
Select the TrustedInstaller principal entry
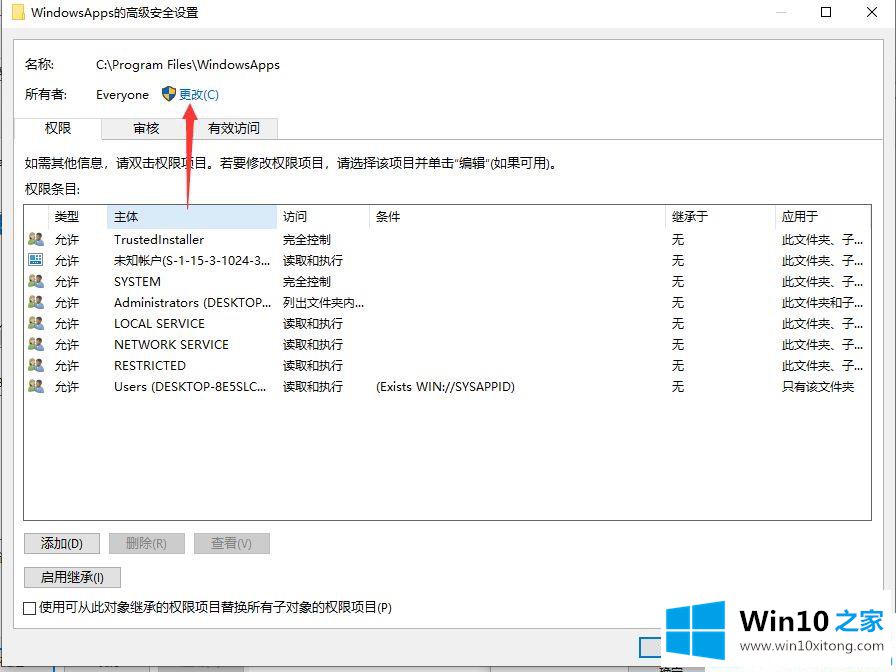[x=159, y=239]
